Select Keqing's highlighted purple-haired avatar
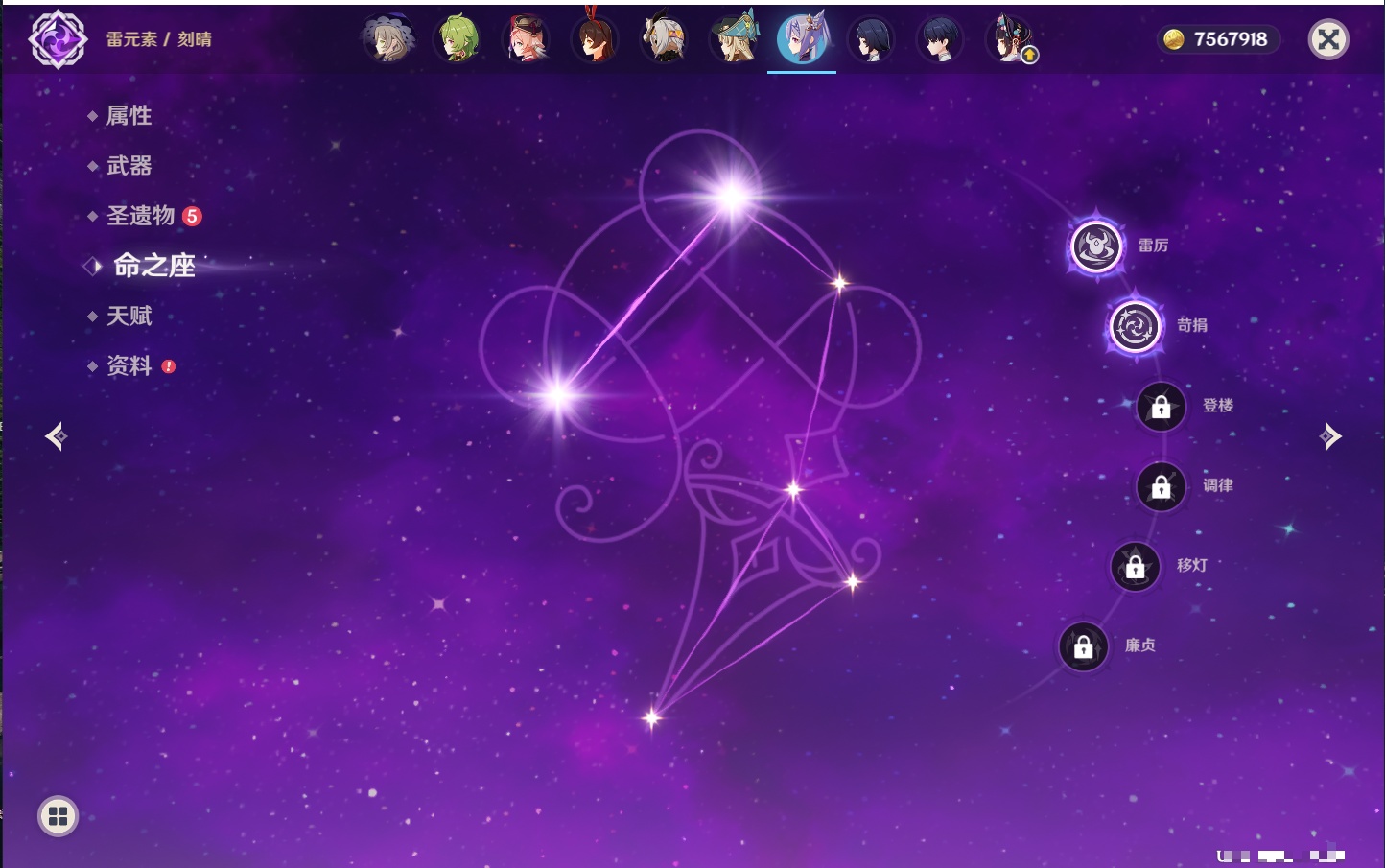1385x868 pixels. point(802,39)
